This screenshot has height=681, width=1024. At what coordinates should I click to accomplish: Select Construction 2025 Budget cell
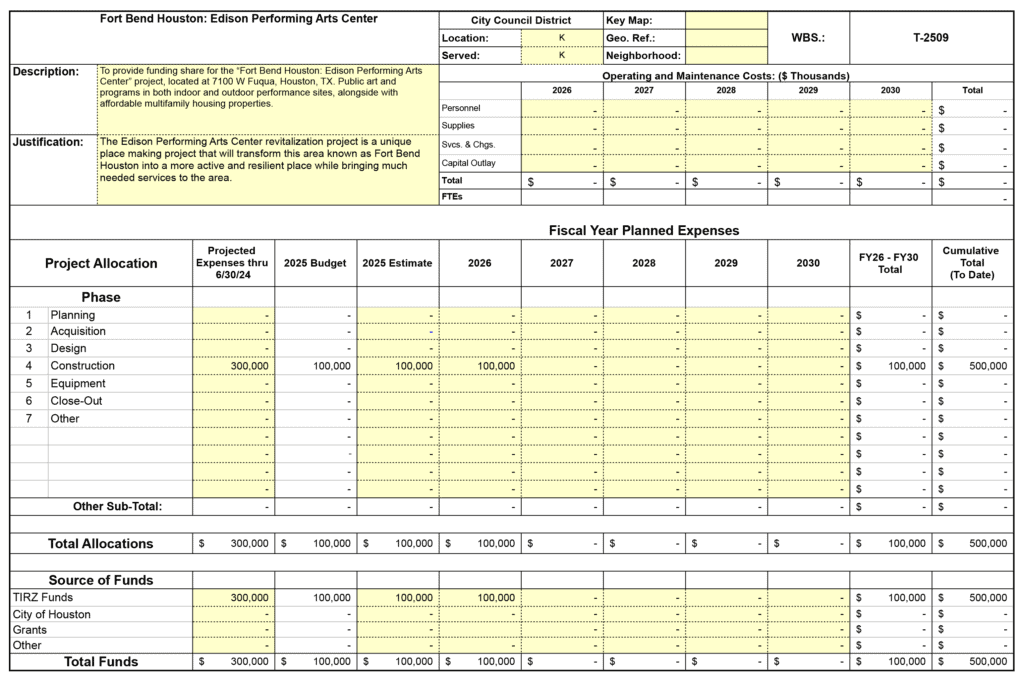tap(315, 366)
